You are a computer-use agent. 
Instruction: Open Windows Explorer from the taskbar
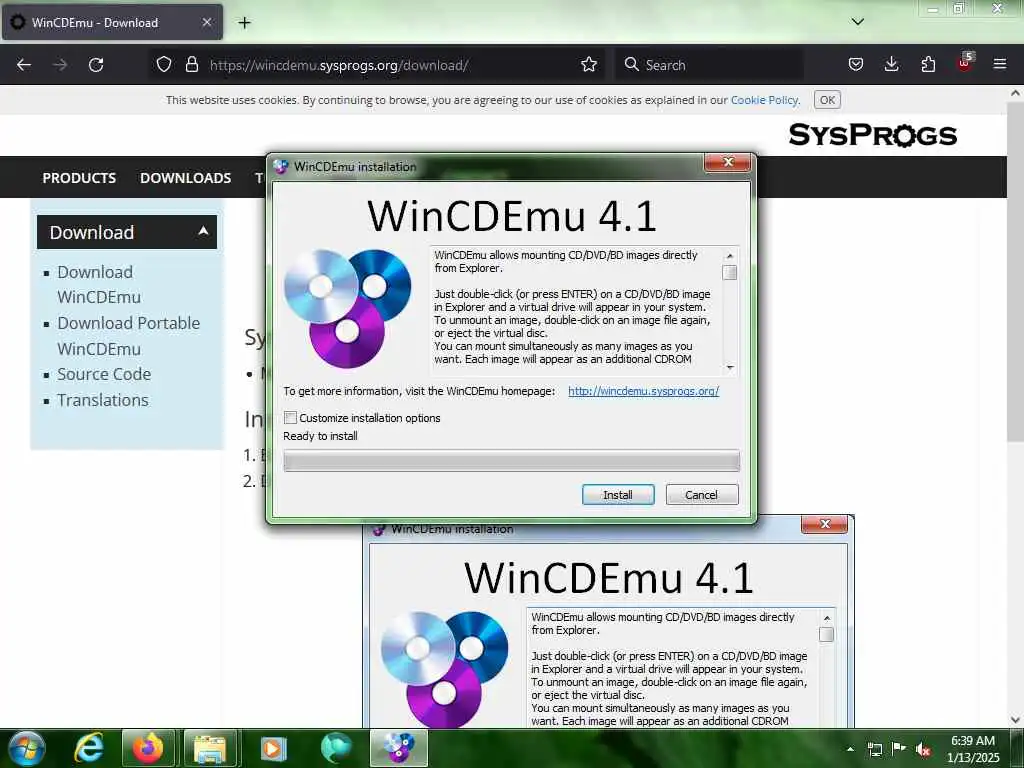(x=210, y=748)
